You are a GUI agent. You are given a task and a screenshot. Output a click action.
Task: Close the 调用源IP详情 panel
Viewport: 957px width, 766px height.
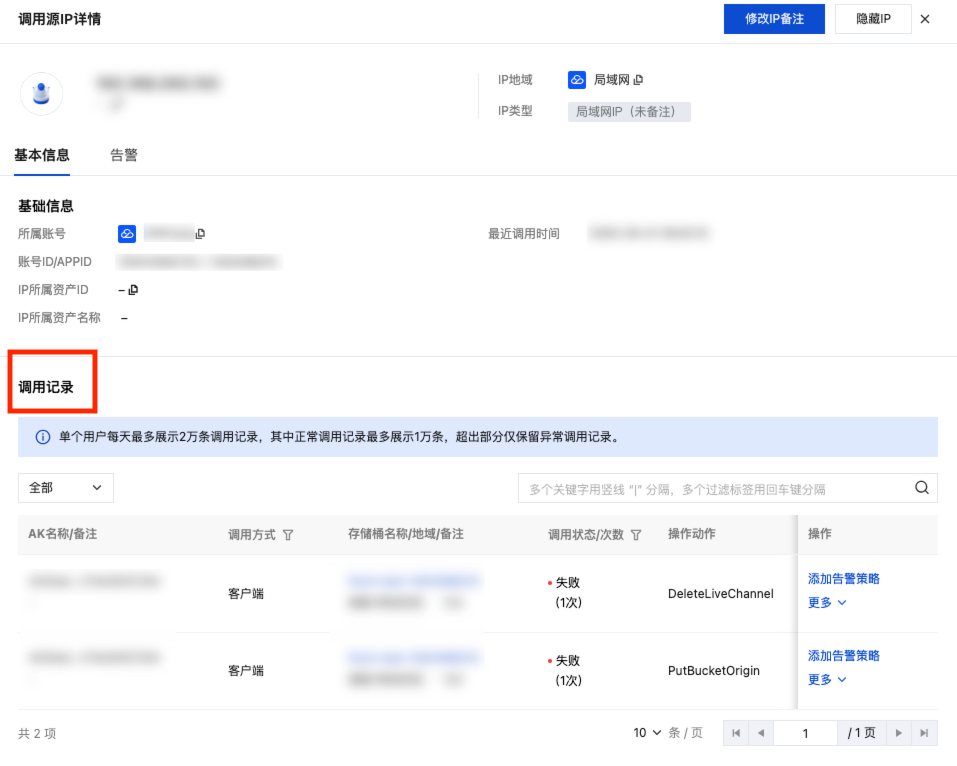pos(925,19)
